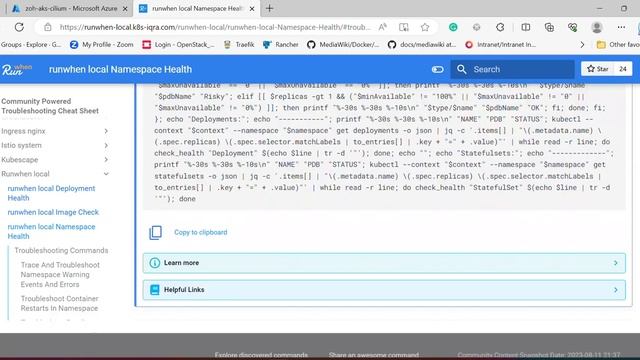The image size is (640, 360).
Task: Jump to Troubleshooting Commands section
Action: 61,251
